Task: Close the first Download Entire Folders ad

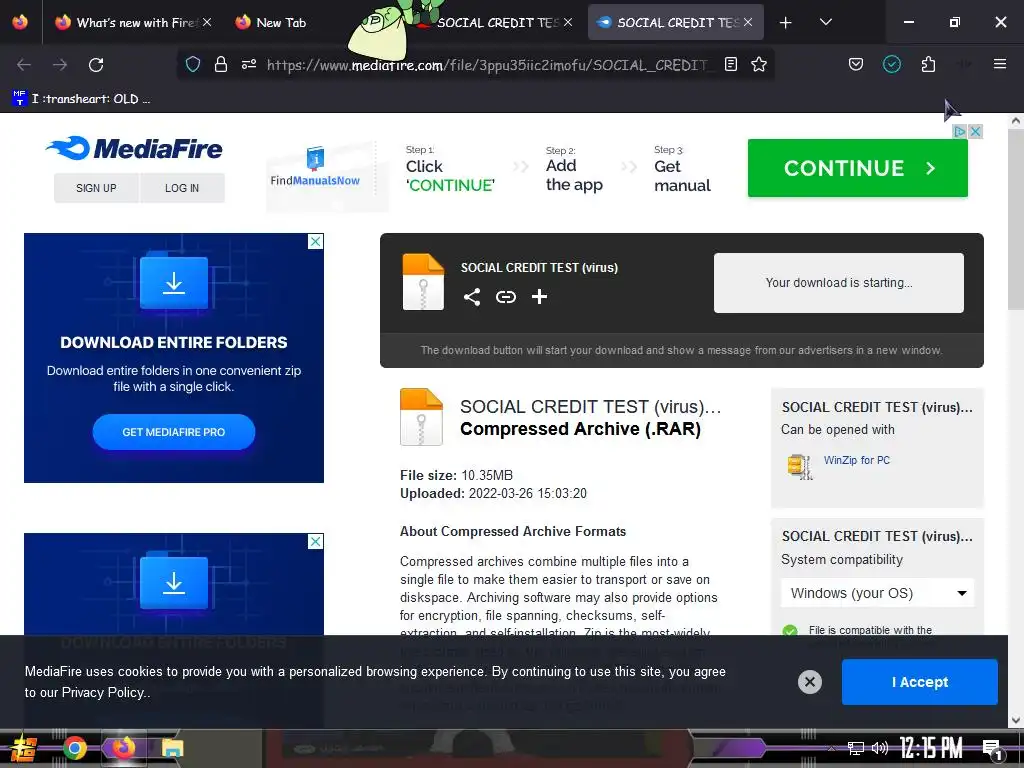Action: click(x=315, y=242)
